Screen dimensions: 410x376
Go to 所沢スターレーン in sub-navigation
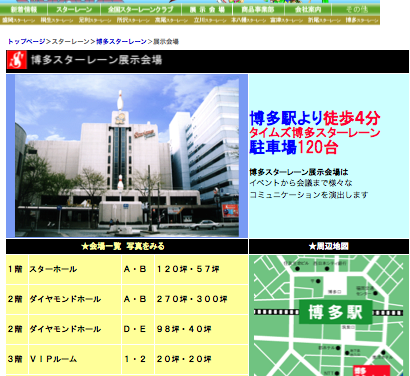[x=133, y=20]
